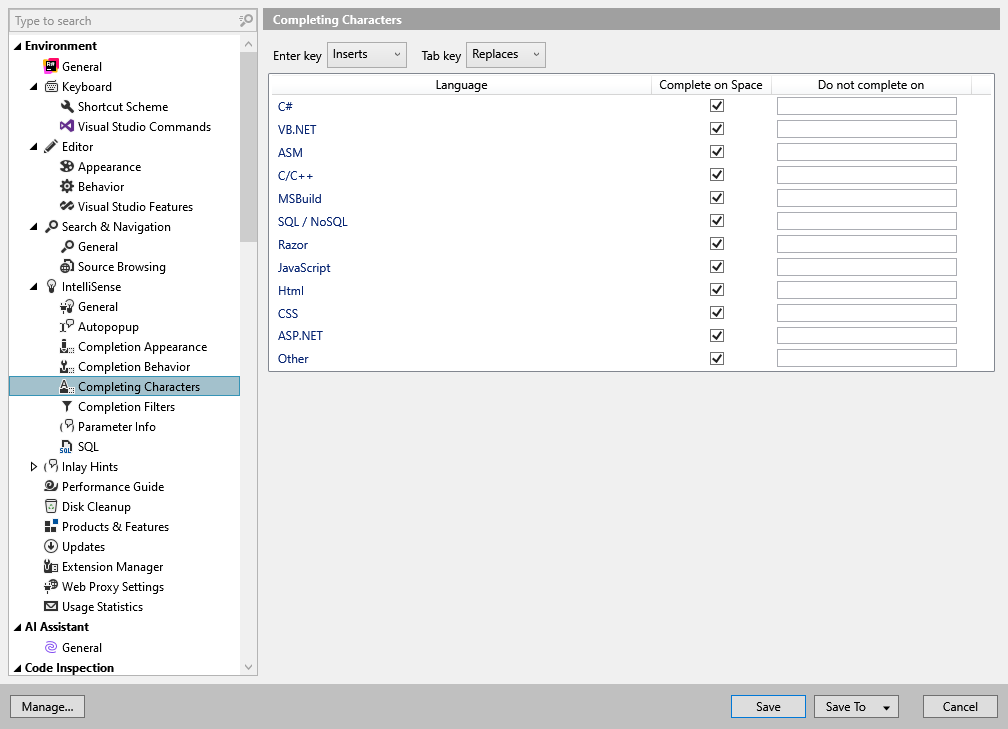Expand the Inlay Hints node

point(33,466)
